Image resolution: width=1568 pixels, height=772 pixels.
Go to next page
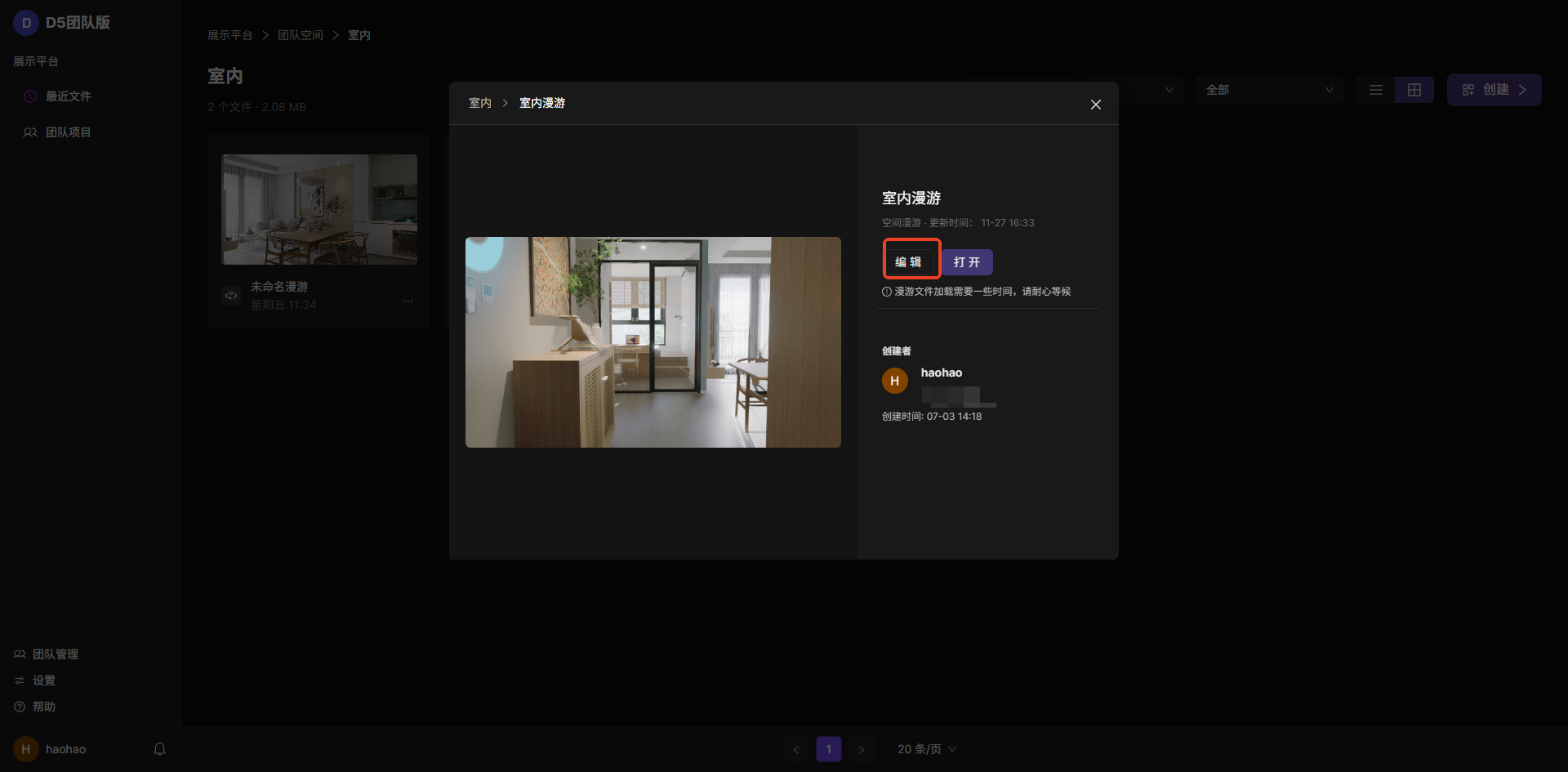[862, 749]
